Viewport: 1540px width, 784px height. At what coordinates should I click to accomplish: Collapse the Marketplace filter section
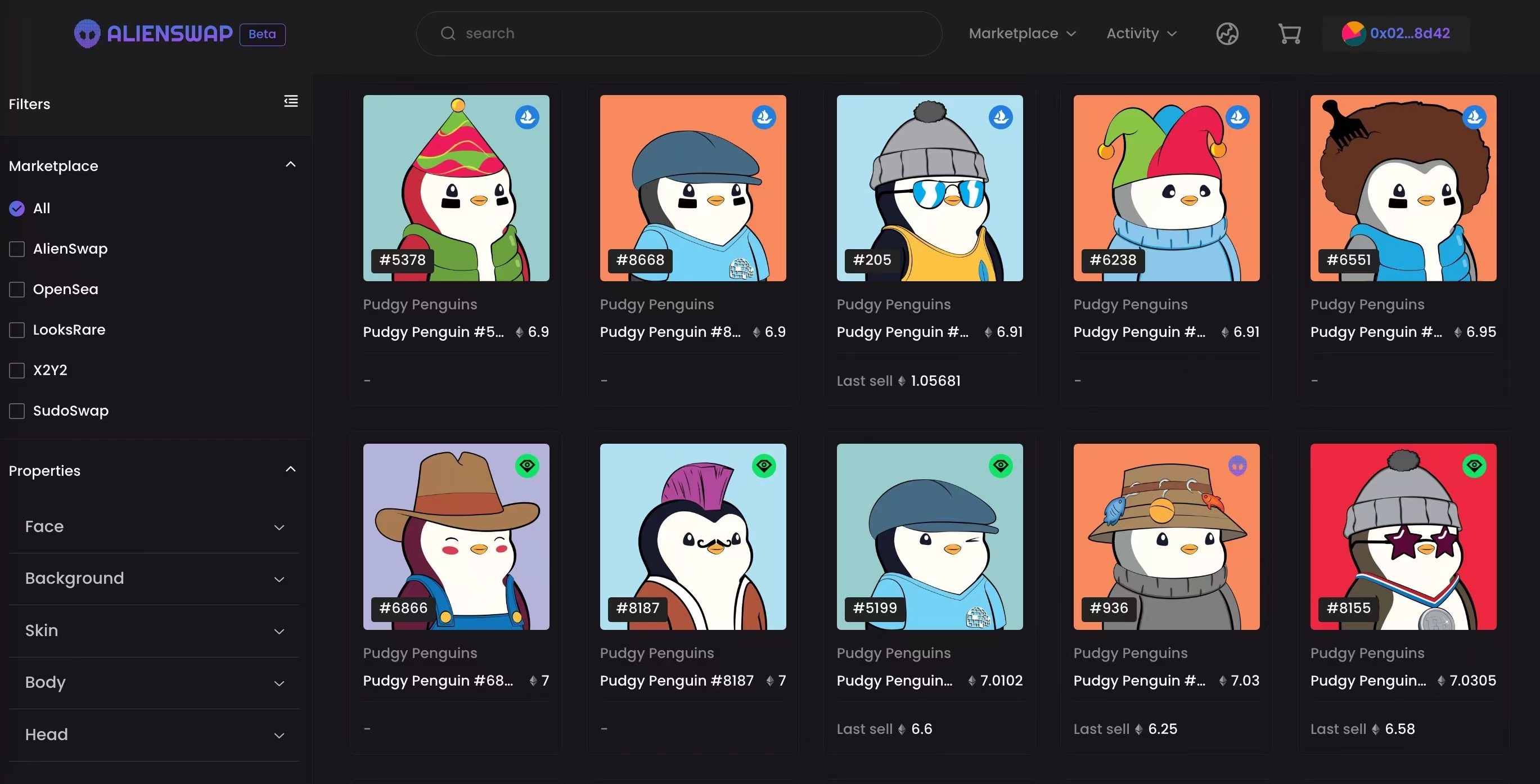pyautogui.click(x=291, y=165)
